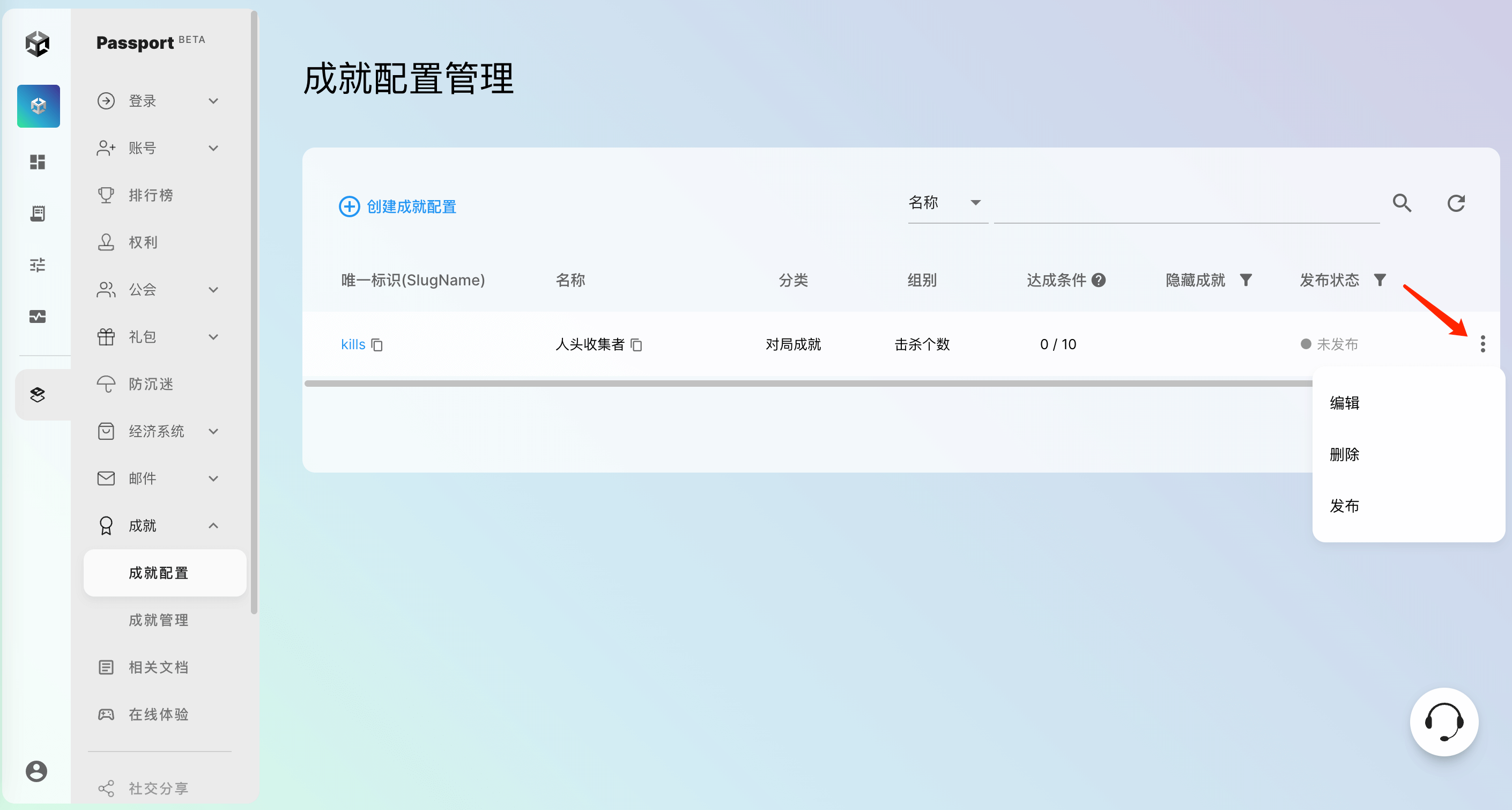
Task: Copy the 人头收集者 name
Action: (636, 345)
